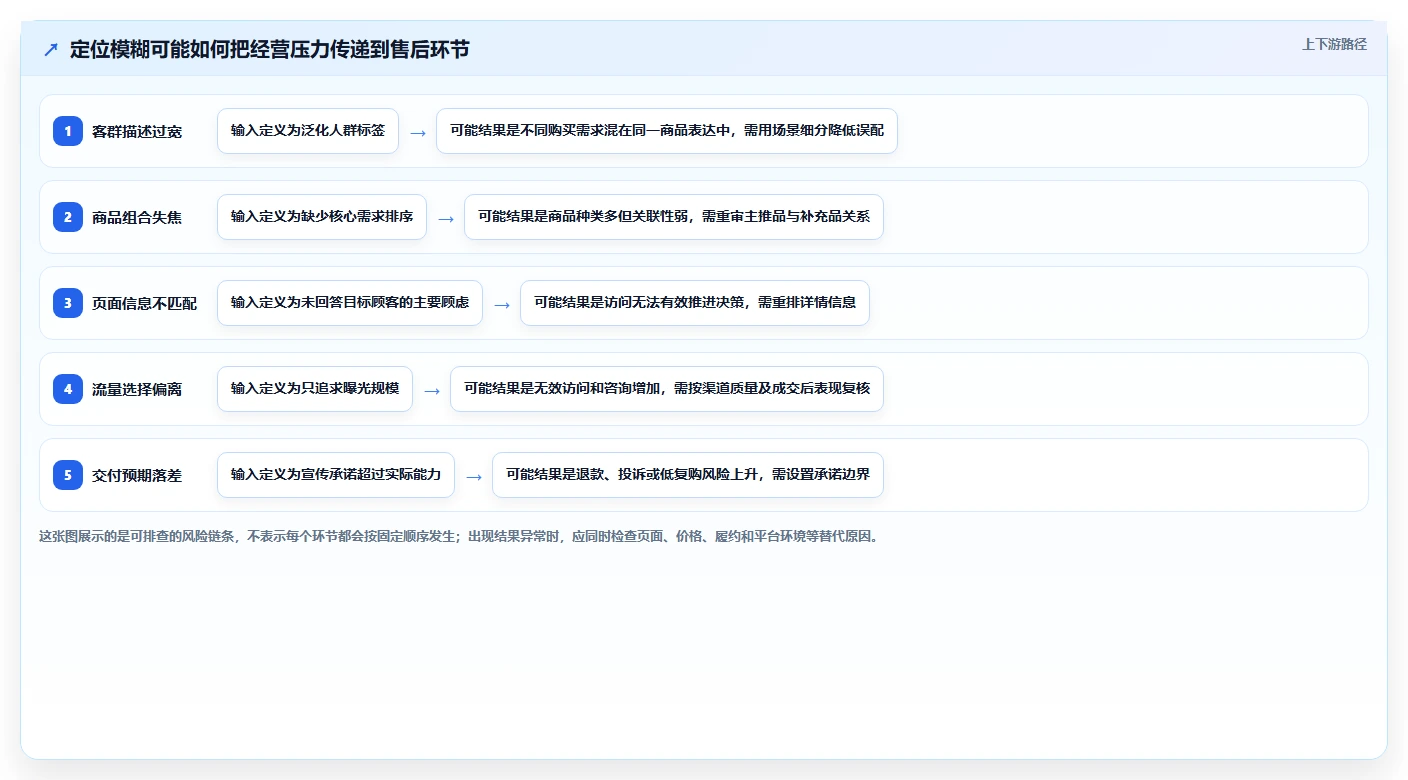
Task: Select the 商品组合失焦 label
Action: [137, 217]
